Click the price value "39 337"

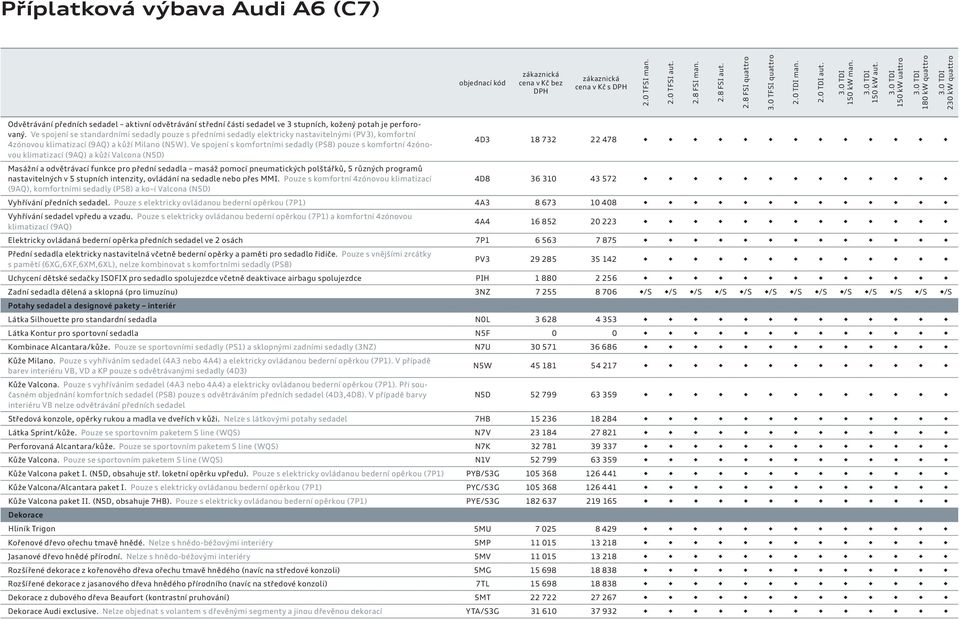click(604, 446)
